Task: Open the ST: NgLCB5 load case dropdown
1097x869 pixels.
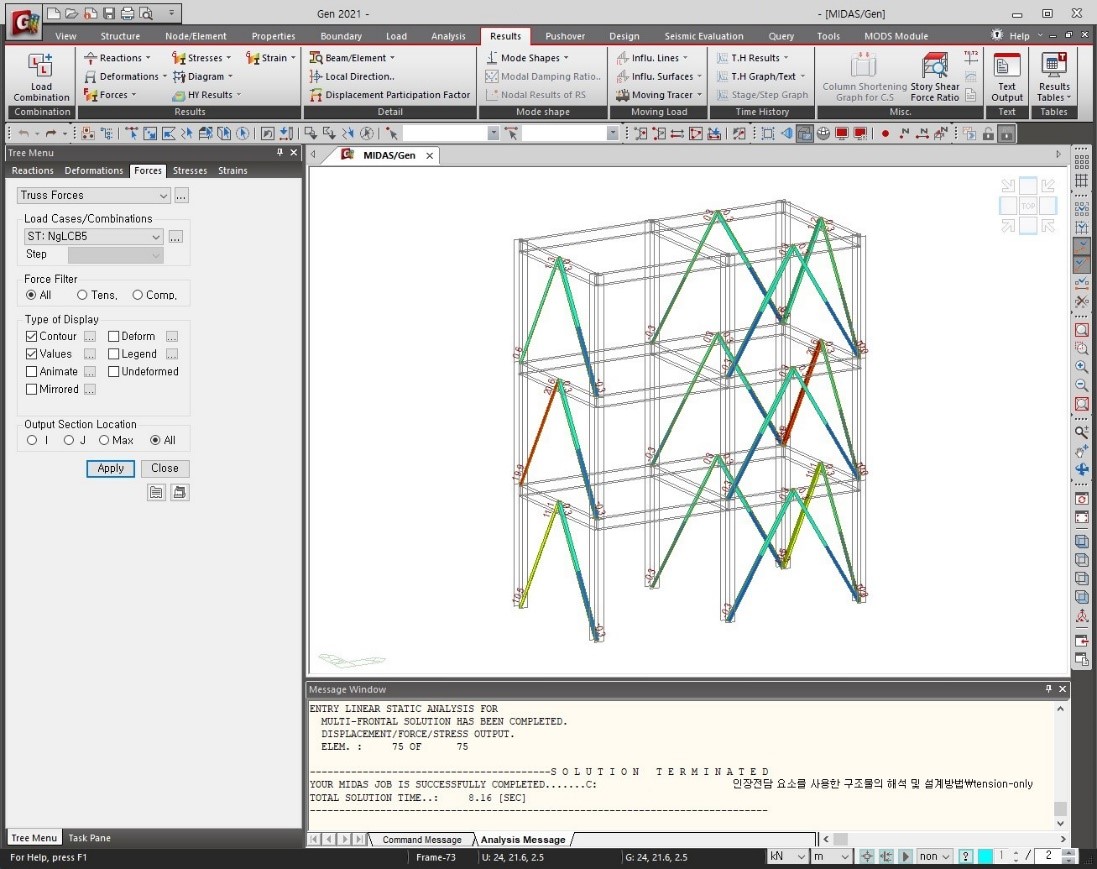Action: tap(155, 237)
